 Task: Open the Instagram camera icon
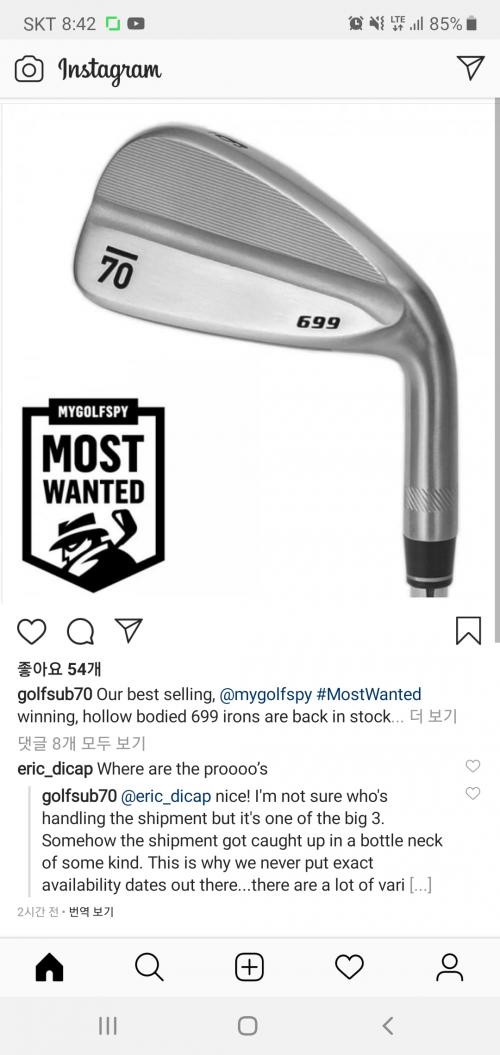click(x=29, y=69)
